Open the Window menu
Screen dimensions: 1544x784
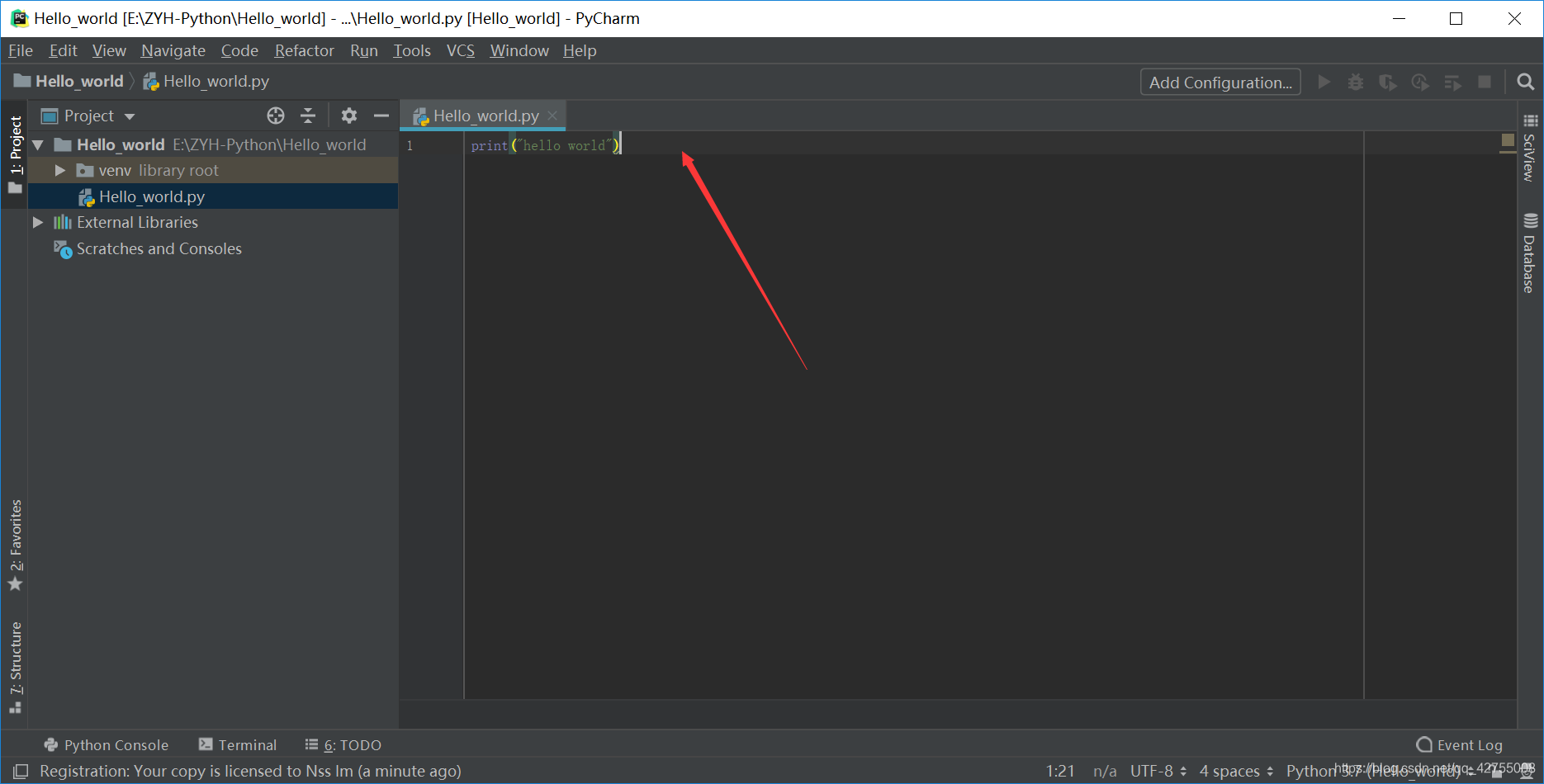519,50
